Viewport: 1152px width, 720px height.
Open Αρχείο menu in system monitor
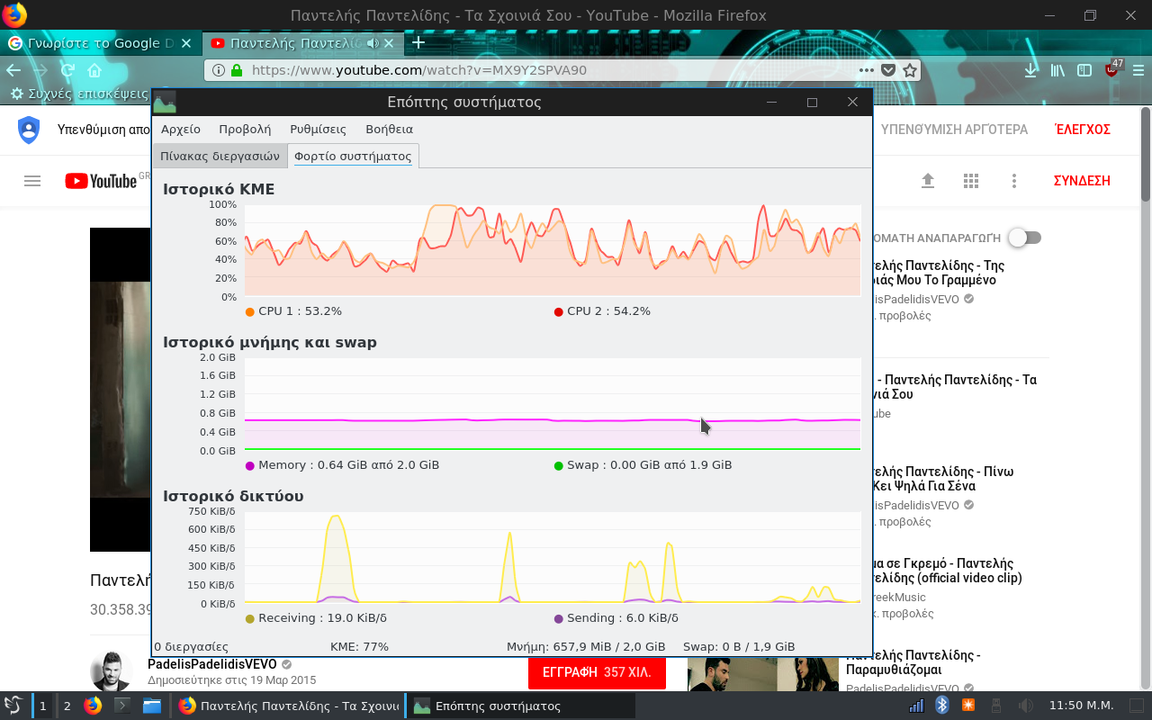coord(181,129)
